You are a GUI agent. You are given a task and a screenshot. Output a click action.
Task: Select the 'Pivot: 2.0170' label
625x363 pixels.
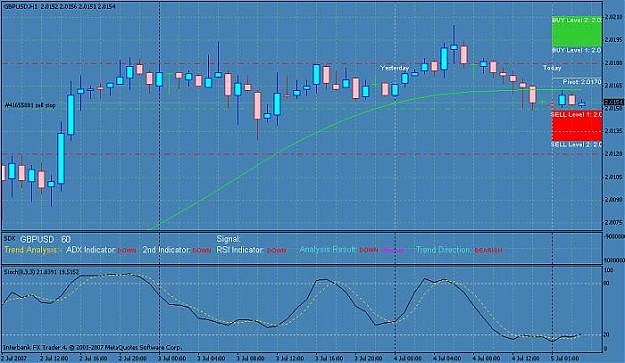pyautogui.click(x=582, y=82)
